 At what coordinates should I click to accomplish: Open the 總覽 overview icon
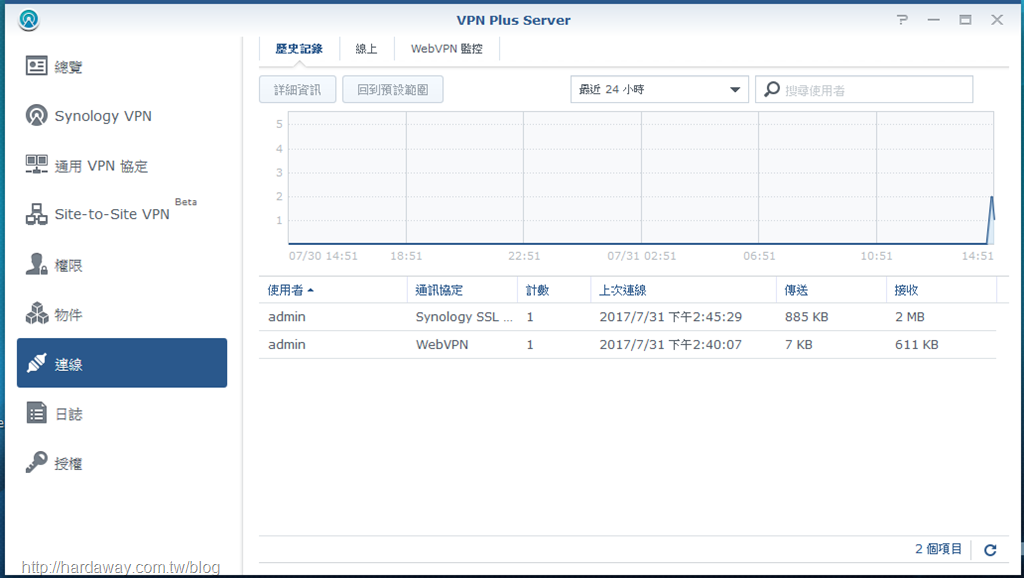37,66
